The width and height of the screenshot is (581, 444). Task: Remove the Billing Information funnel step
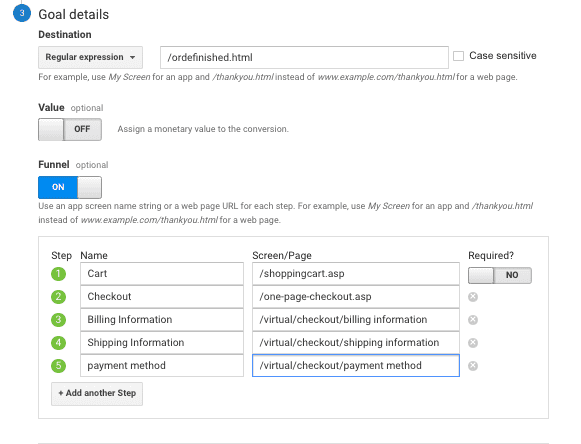(x=473, y=320)
